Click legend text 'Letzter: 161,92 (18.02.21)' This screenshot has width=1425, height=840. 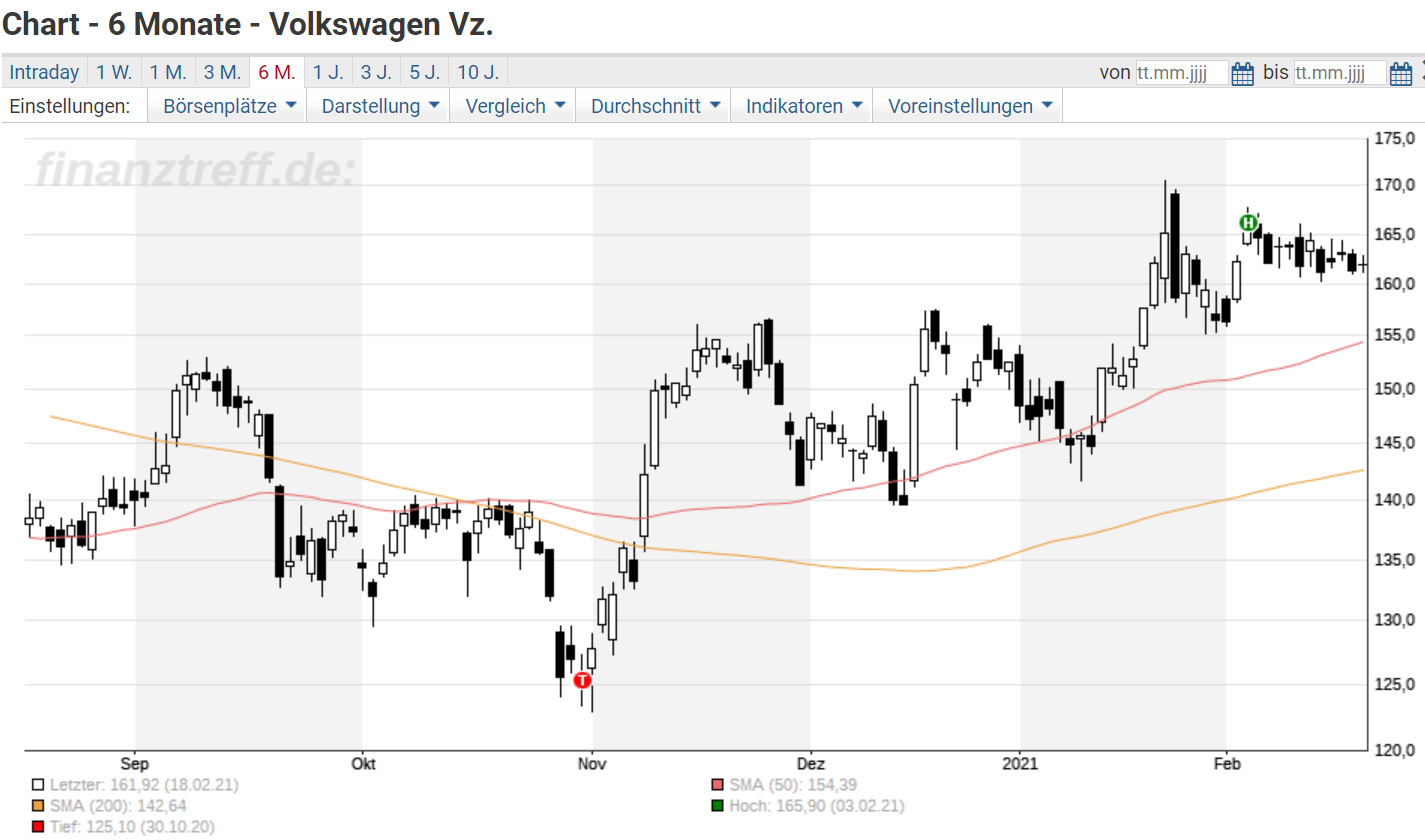tap(144, 786)
